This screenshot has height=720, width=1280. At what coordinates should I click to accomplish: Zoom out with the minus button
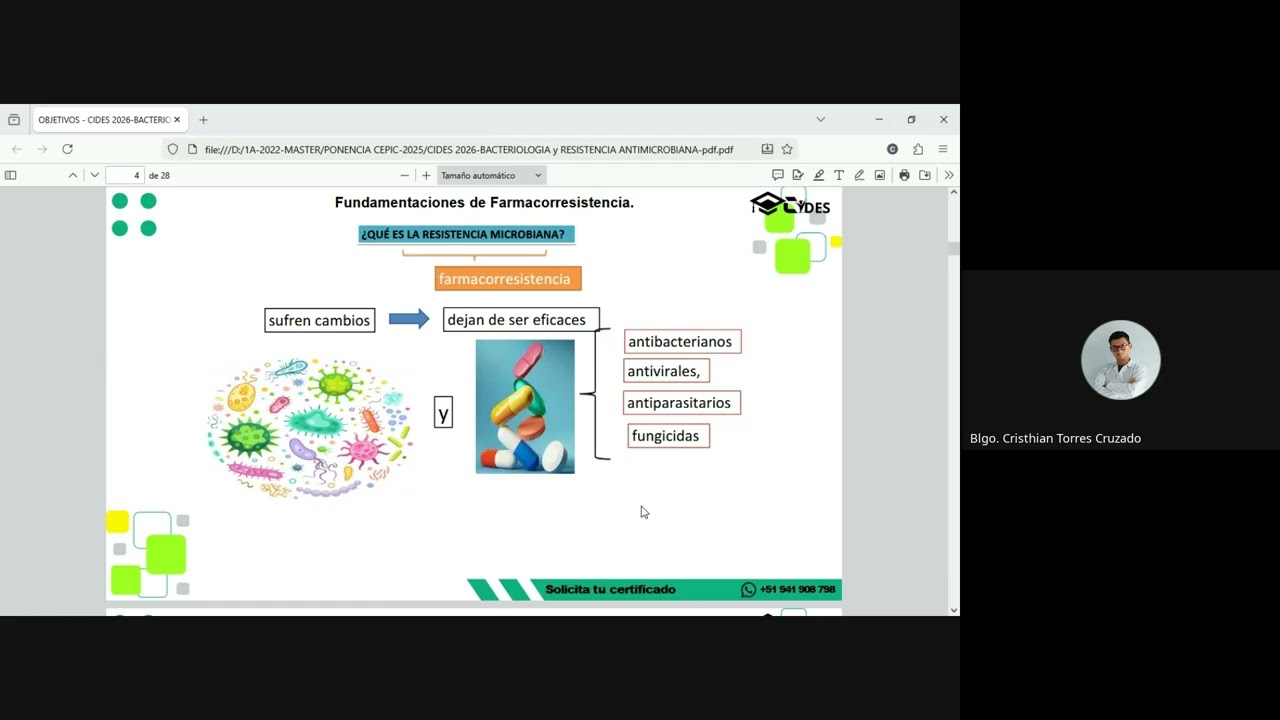tap(404, 175)
